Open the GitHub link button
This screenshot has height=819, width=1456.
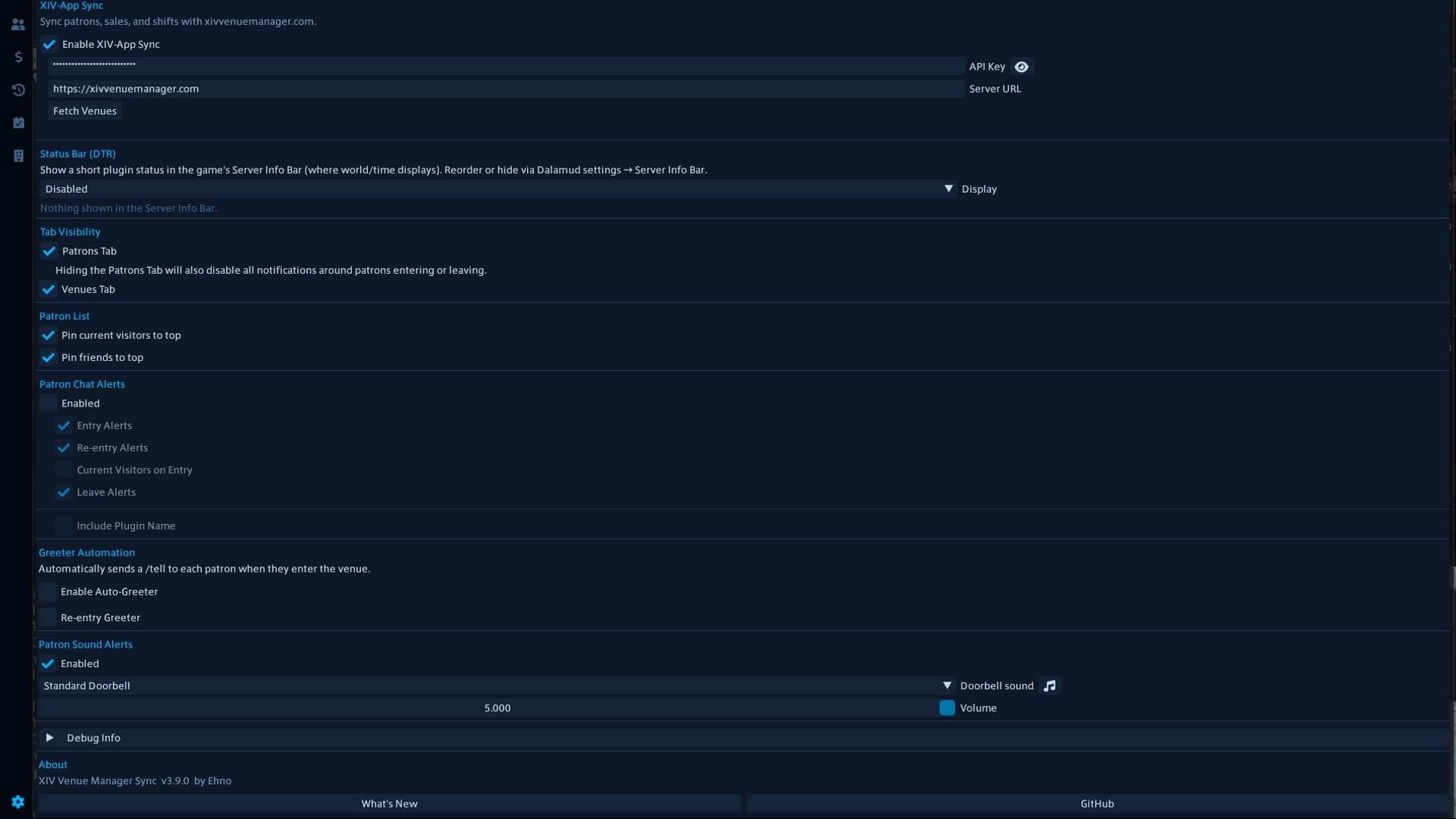[x=1097, y=804]
